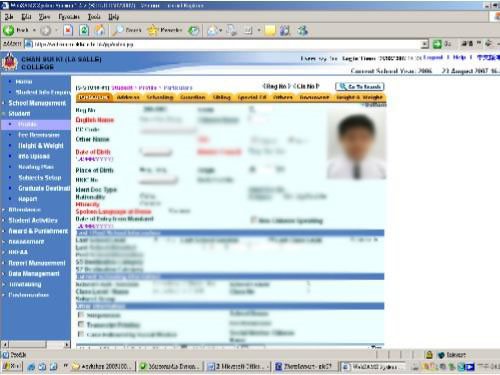Click the green Refresh page icon
500x375 pixels.
84,30
